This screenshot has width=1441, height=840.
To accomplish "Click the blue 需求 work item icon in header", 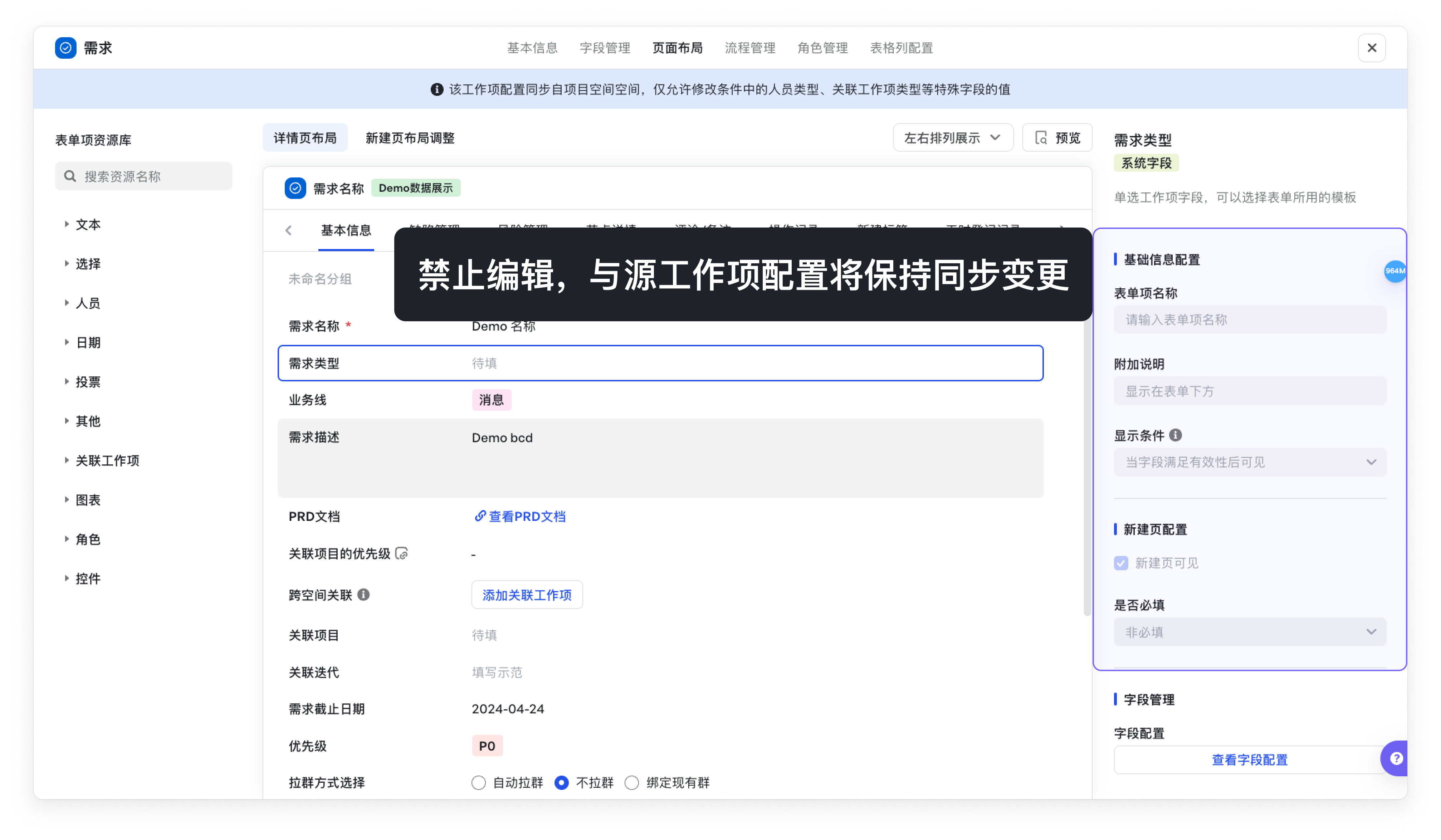I will point(66,48).
